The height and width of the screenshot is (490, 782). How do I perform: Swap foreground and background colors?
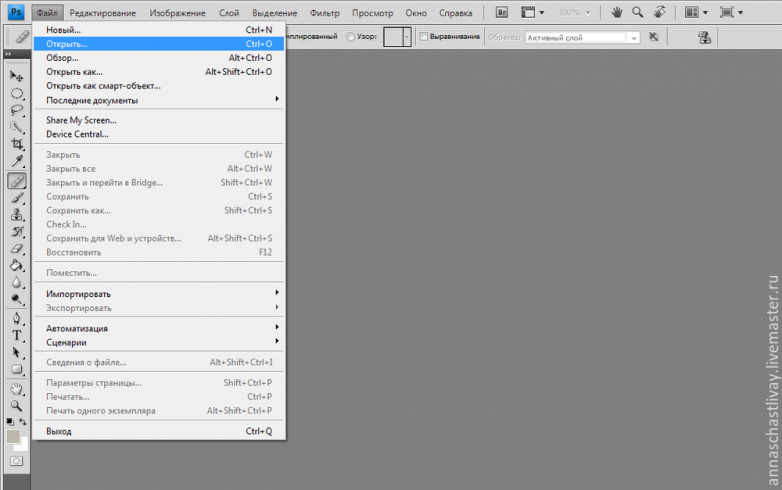point(22,422)
